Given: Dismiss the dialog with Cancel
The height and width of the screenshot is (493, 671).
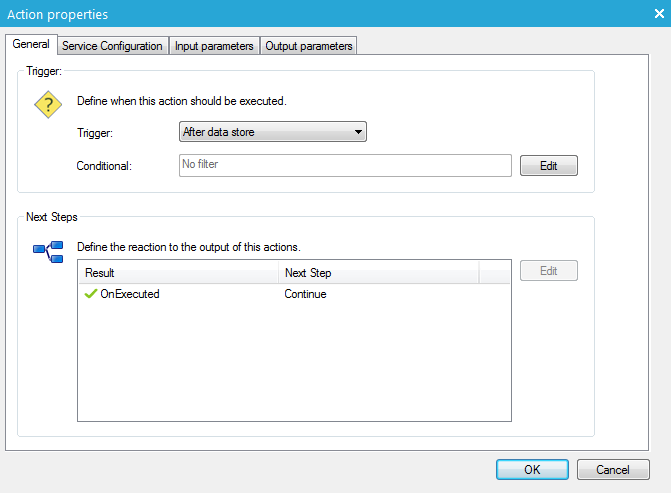Looking at the screenshot, I should (613, 469).
